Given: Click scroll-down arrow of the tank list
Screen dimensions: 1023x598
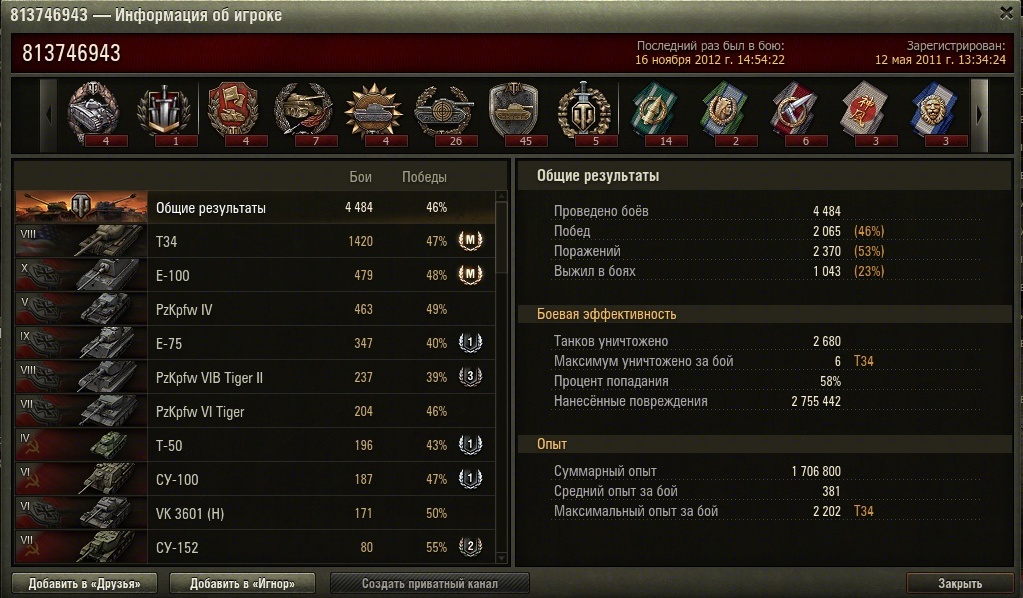Looking at the screenshot, I should [501, 558].
